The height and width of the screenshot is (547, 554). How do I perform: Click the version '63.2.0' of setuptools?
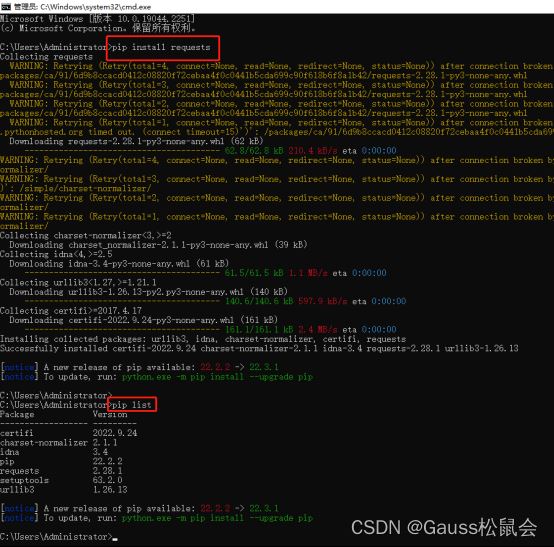pos(107,480)
